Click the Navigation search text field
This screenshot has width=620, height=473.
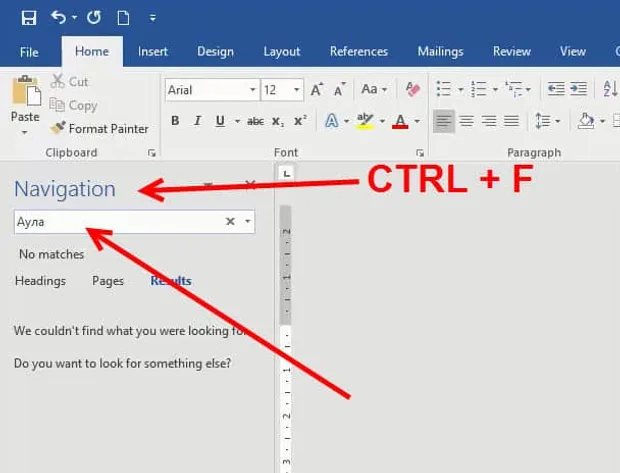pos(119,221)
